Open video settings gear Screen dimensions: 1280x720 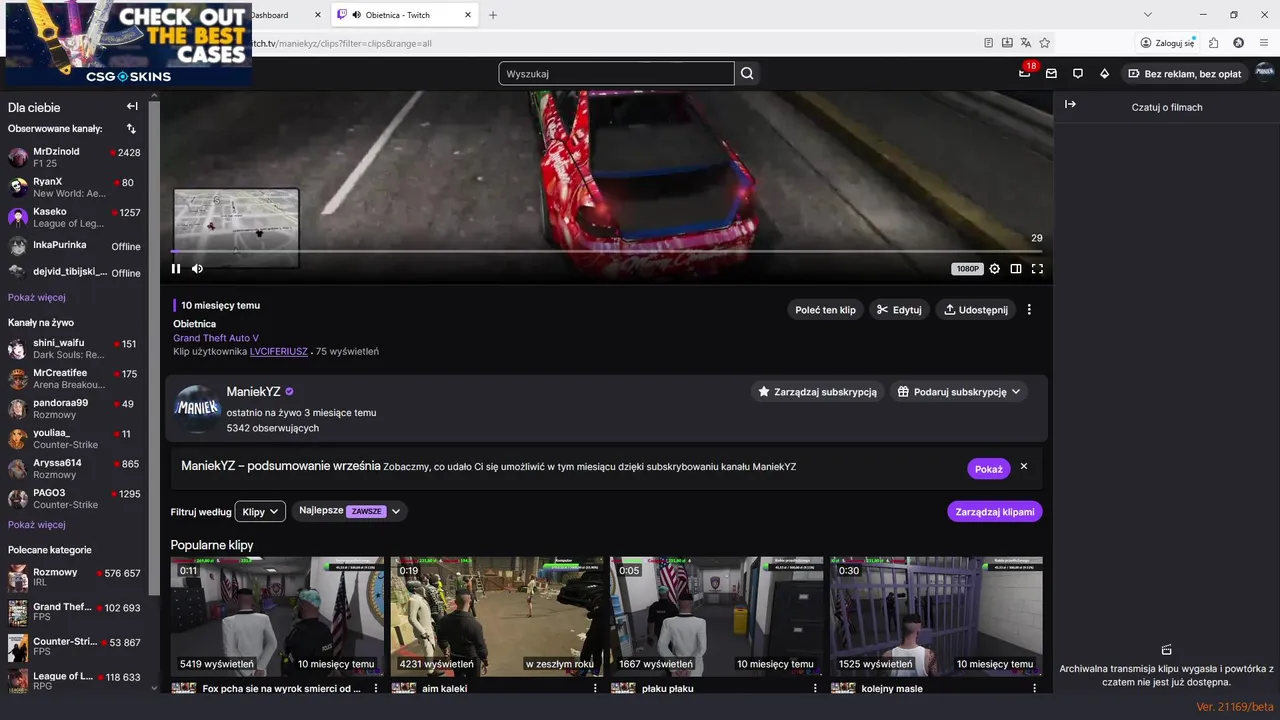pyautogui.click(x=994, y=268)
